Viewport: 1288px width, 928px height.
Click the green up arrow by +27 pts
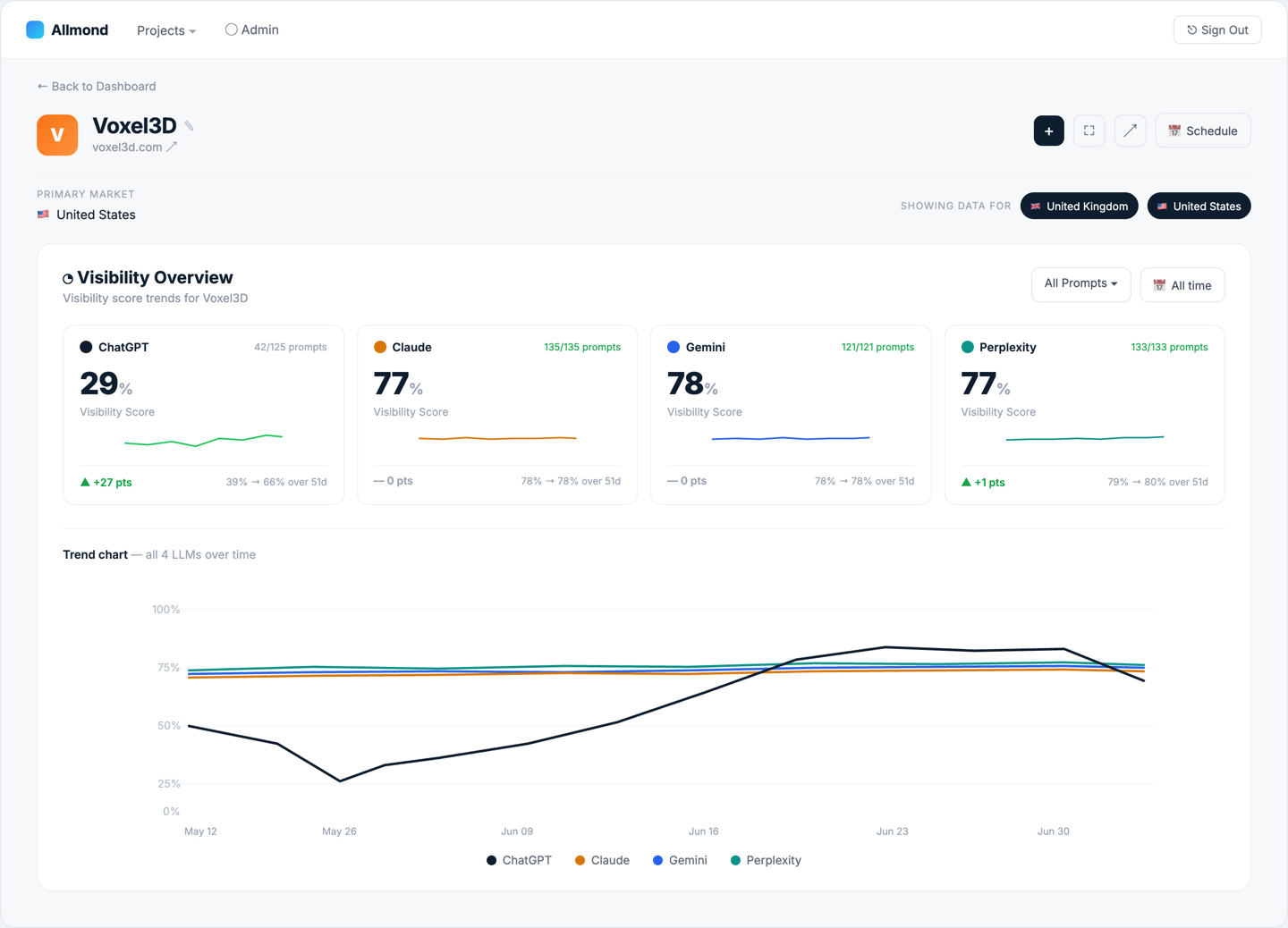tap(85, 482)
